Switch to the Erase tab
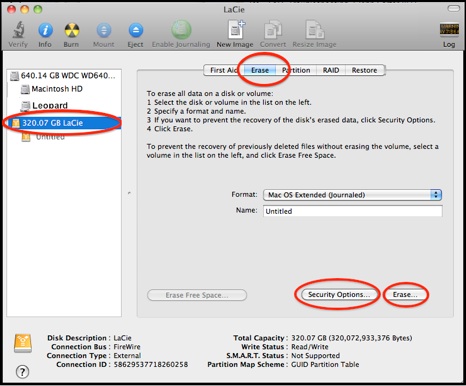The image size is (466, 386). pos(260,70)
